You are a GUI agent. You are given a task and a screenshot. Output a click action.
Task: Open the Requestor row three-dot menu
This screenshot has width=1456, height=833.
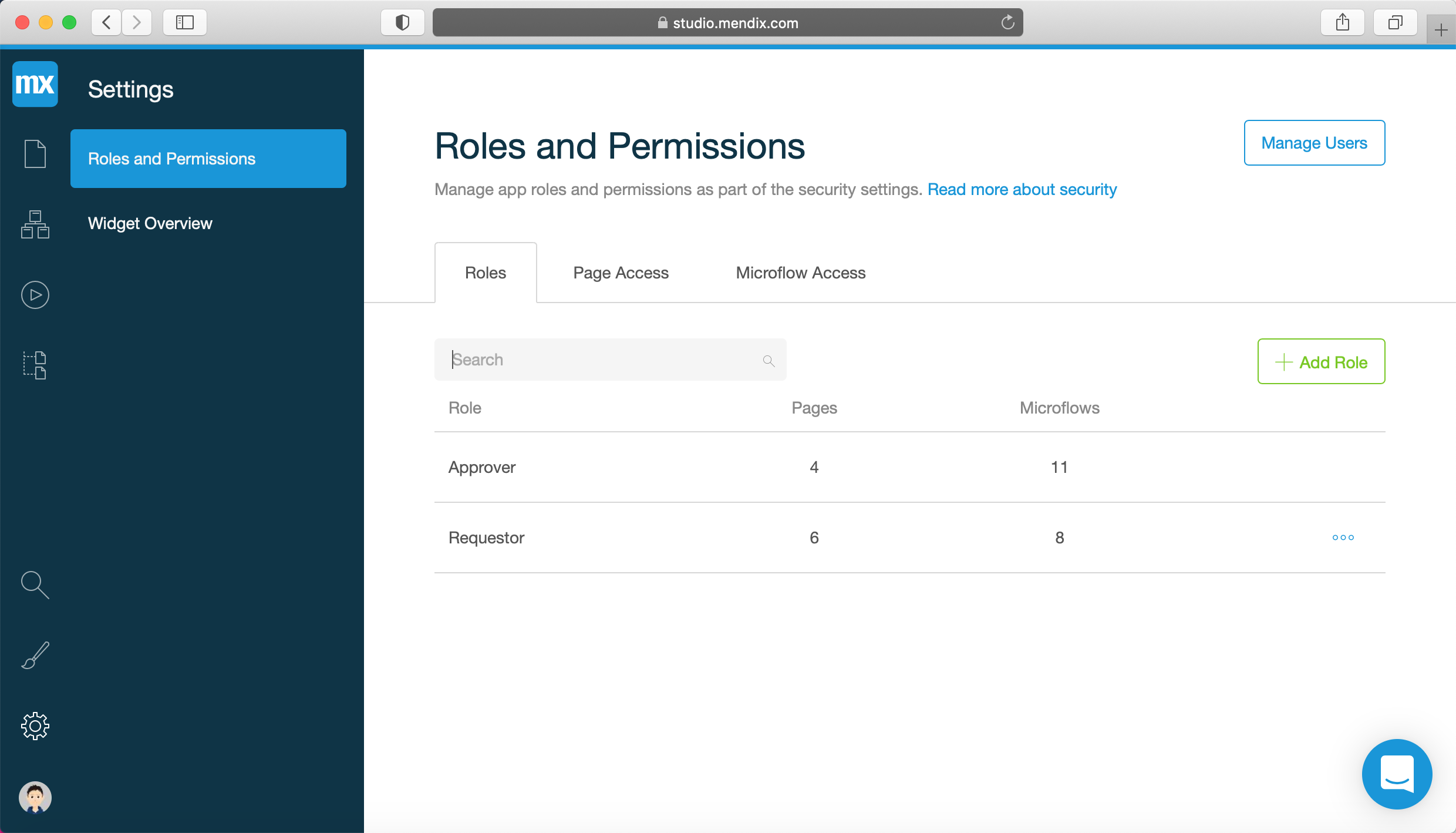pos(1343,538)
